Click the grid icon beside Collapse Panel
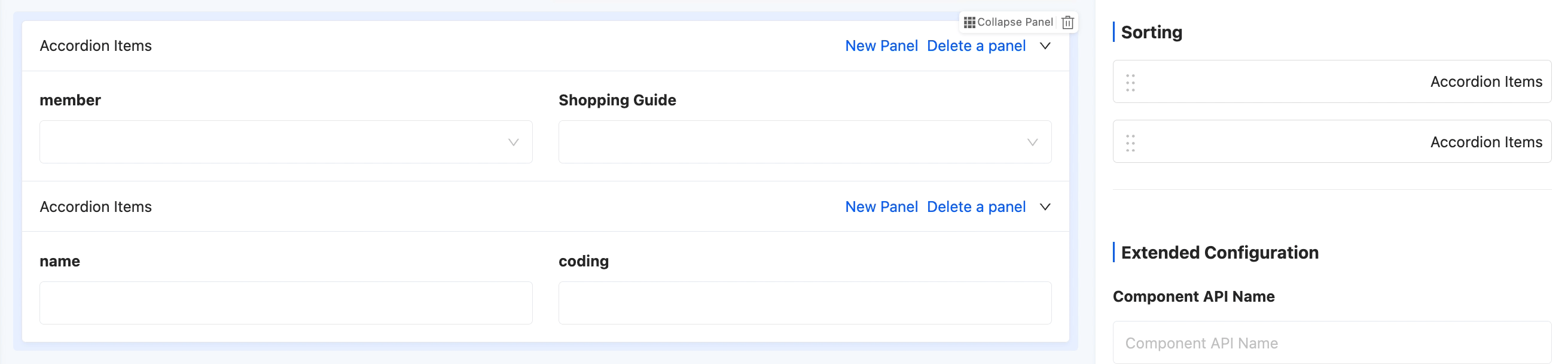Viewport: 1568px width, 364px height. (x=969, y=23)
